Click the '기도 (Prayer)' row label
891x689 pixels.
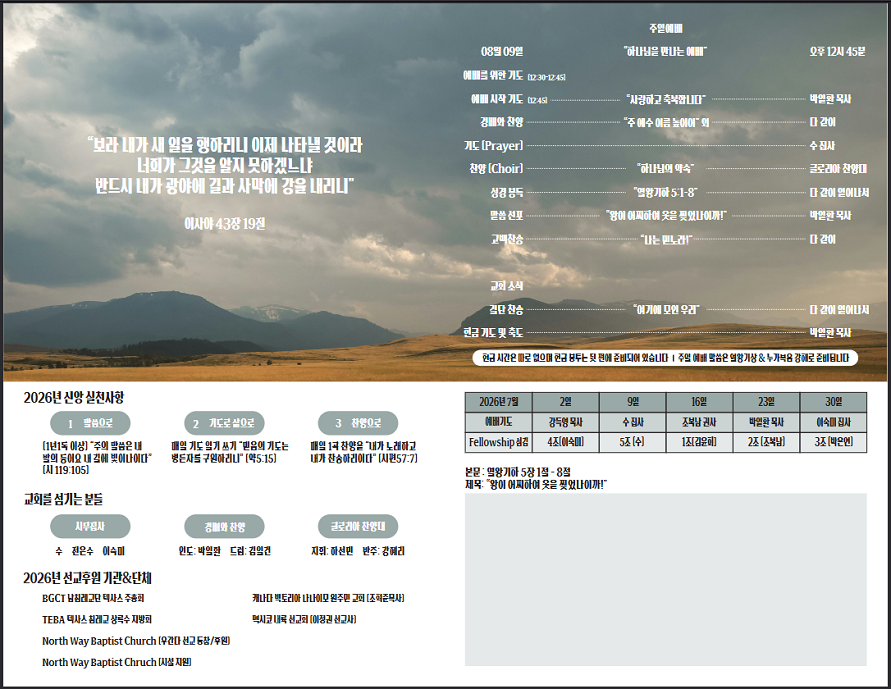pyautogui.click(x=493, y=145)
